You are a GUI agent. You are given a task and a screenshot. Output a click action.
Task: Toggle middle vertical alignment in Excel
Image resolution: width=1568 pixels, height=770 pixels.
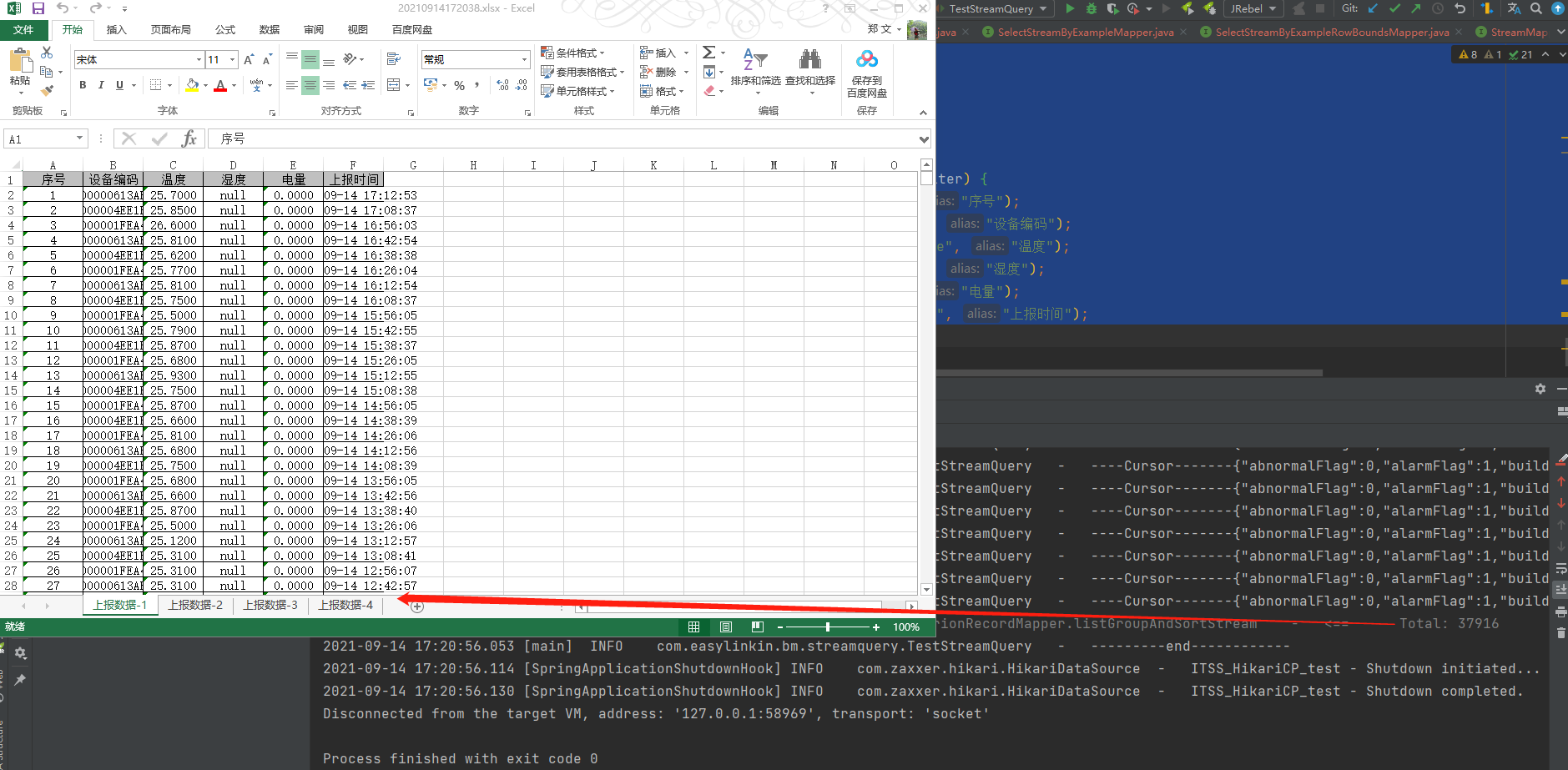[310, 60]
